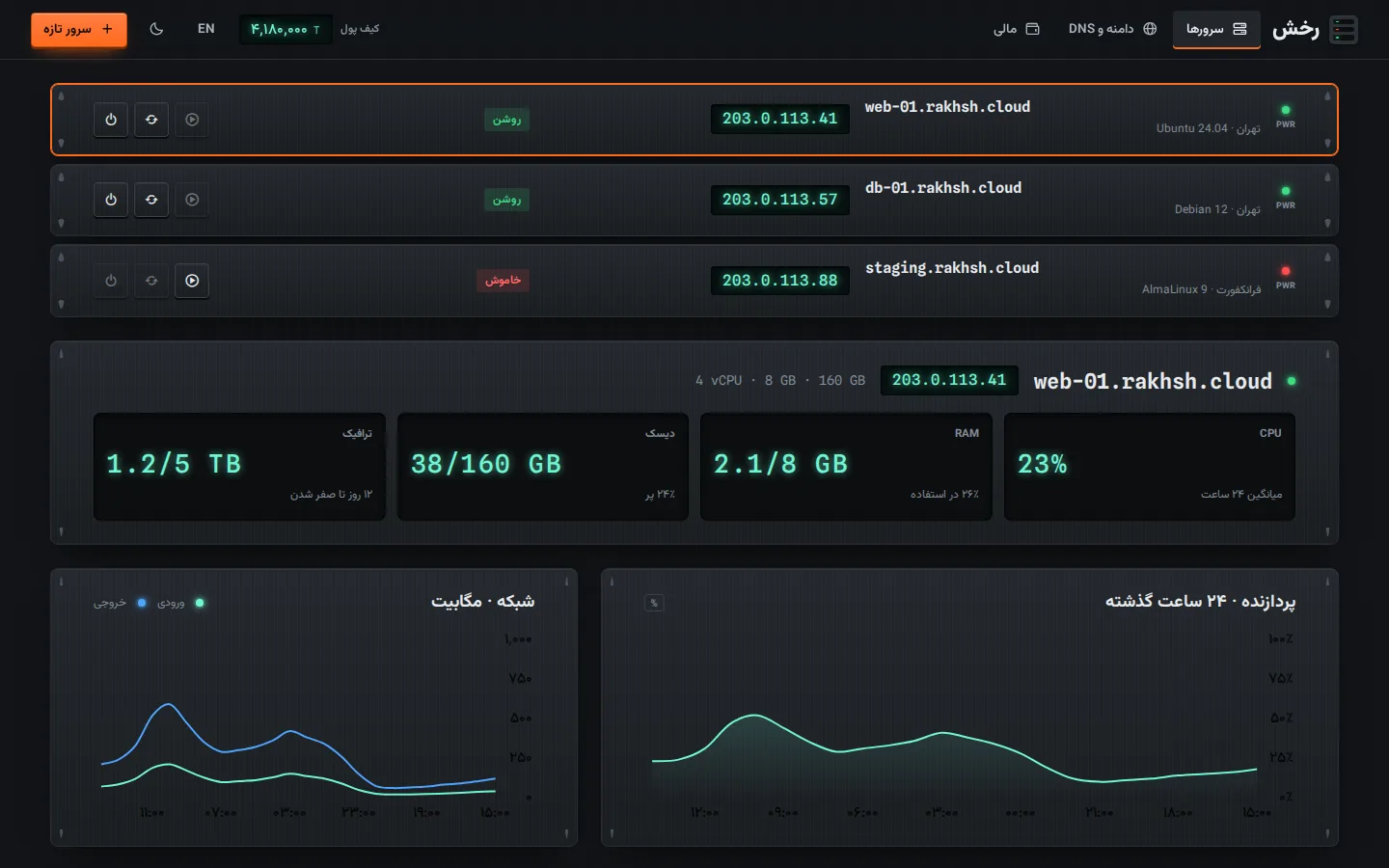
Task: Click the green PWR indicator of web-01.rakhsh.cloud
Action: (1286, 110)
